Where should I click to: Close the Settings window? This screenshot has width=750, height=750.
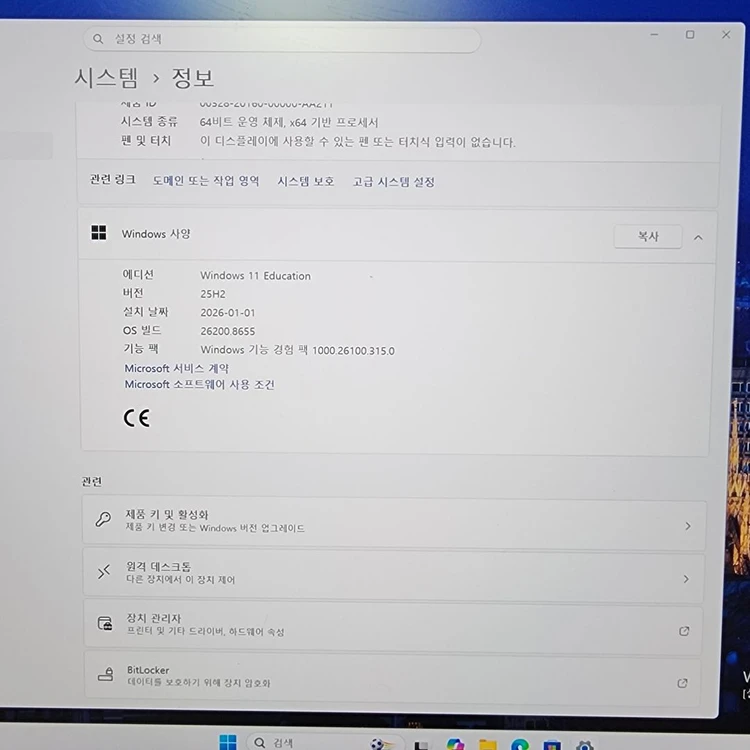[726, 34]
